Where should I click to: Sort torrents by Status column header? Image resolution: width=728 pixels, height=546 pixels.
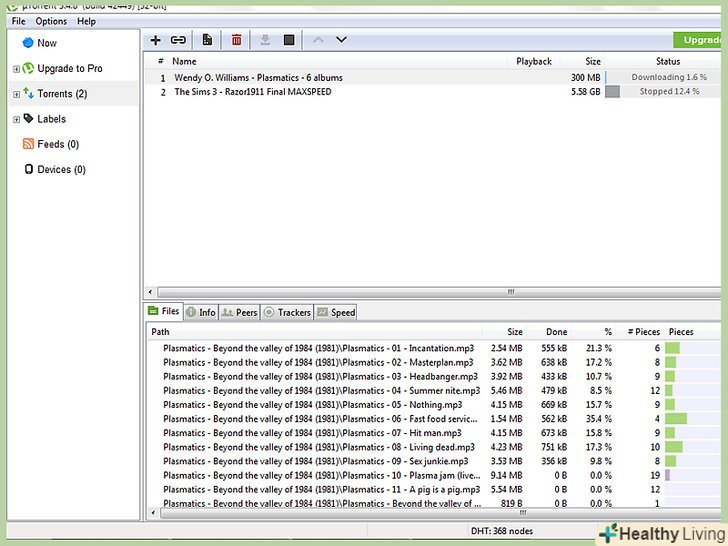(x=668, y=61)
